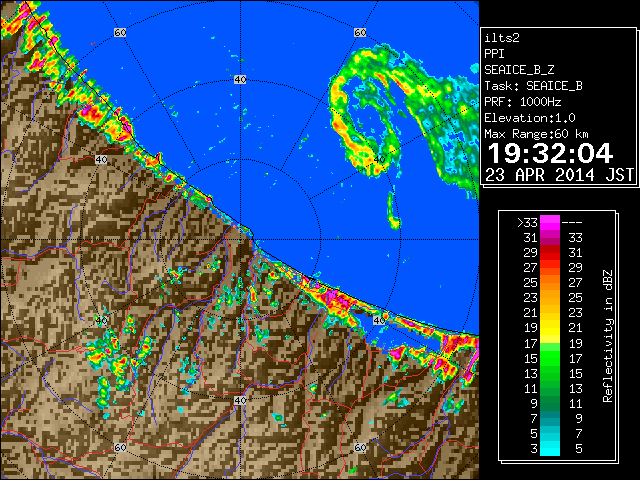
Task: Pick the red 29–31 dBZ legend swatch
Action: tap(550, 253)
